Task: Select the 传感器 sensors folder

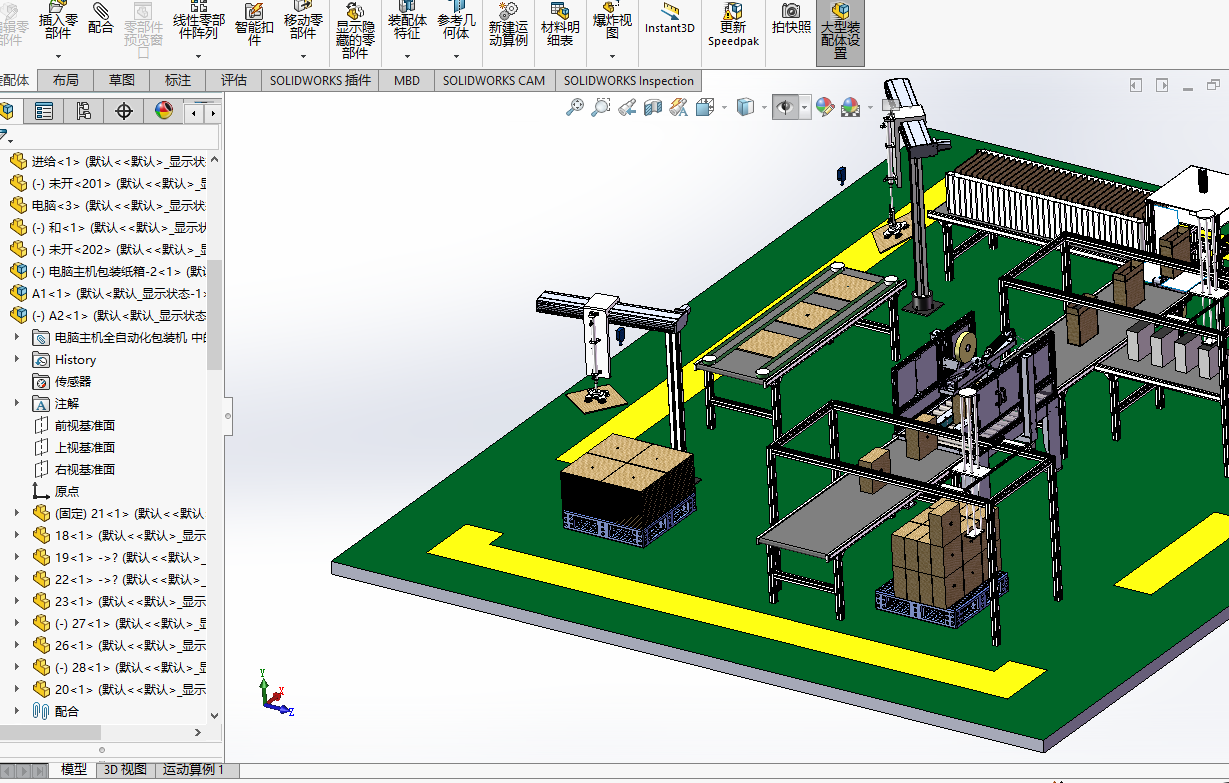Action: (62, 381)
